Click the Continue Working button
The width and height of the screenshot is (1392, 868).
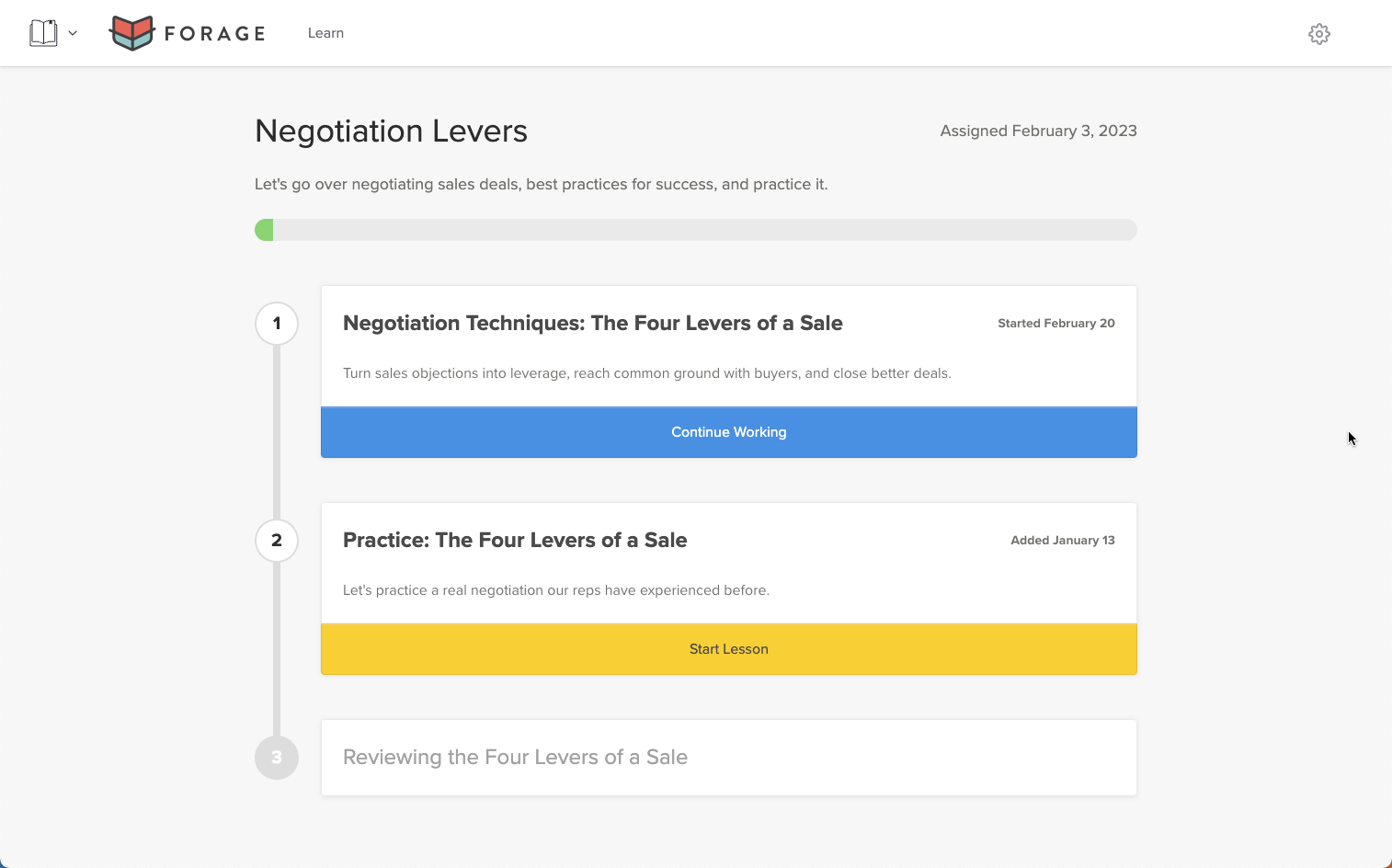click(x=728, y=432)
